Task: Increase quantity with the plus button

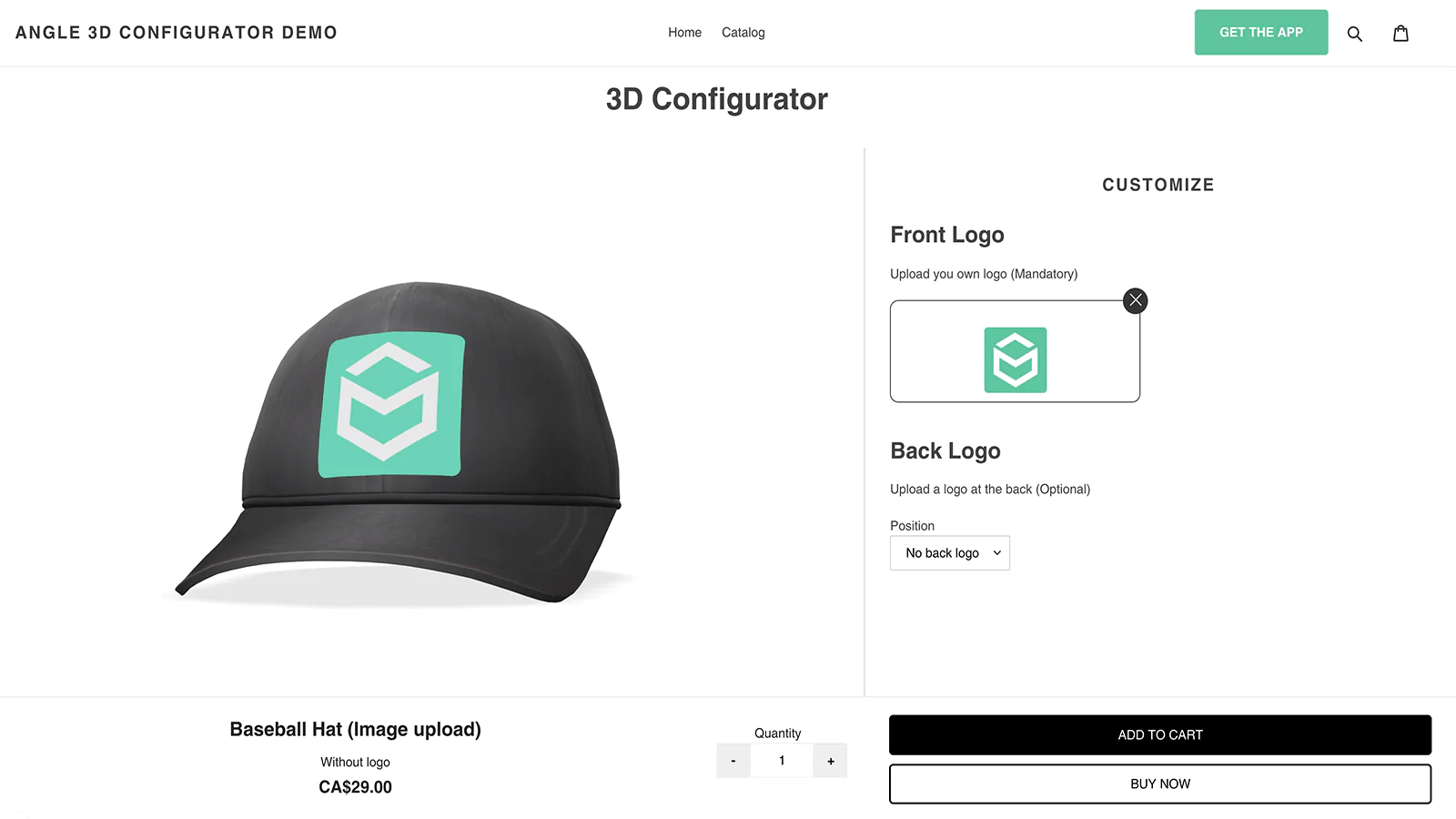Action: 830,760
